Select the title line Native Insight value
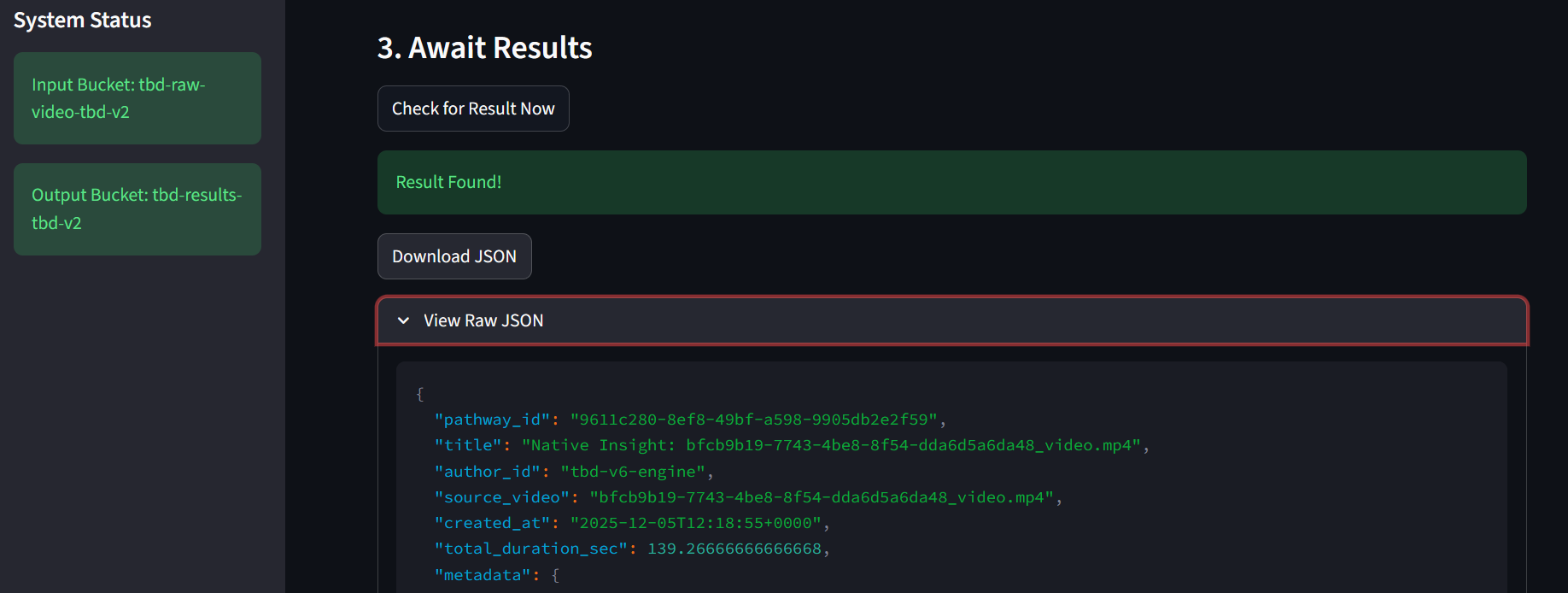This screenshot has width=1568, height=593. 832,445
